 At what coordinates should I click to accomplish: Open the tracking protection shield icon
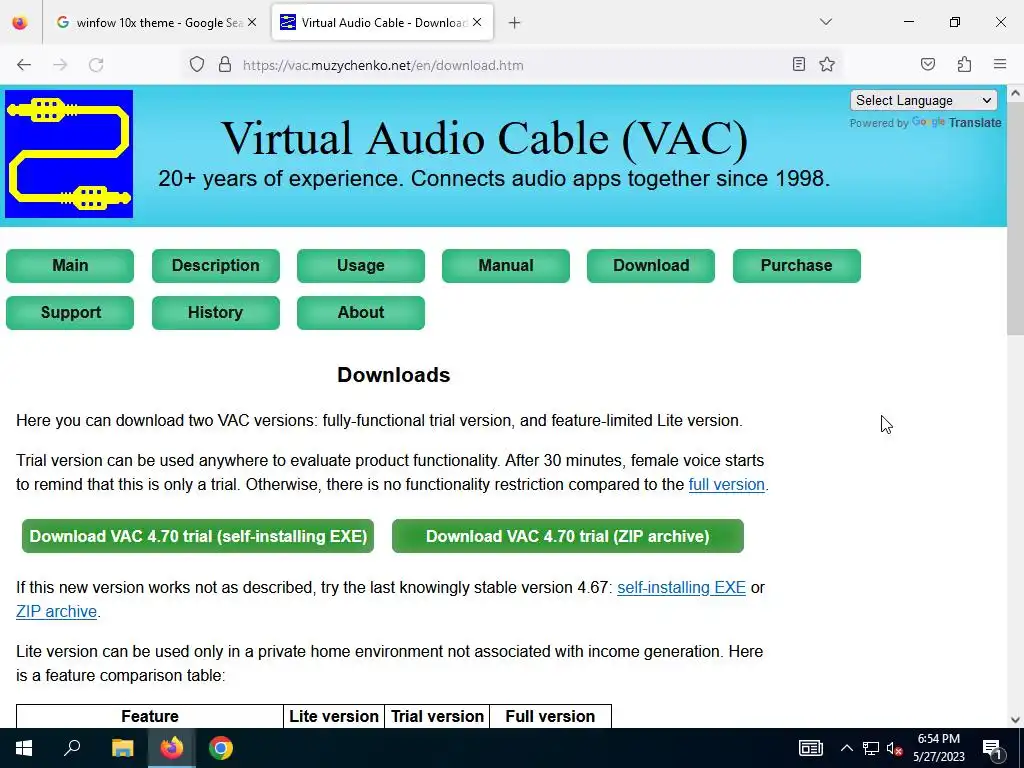[x=197, y=65]
